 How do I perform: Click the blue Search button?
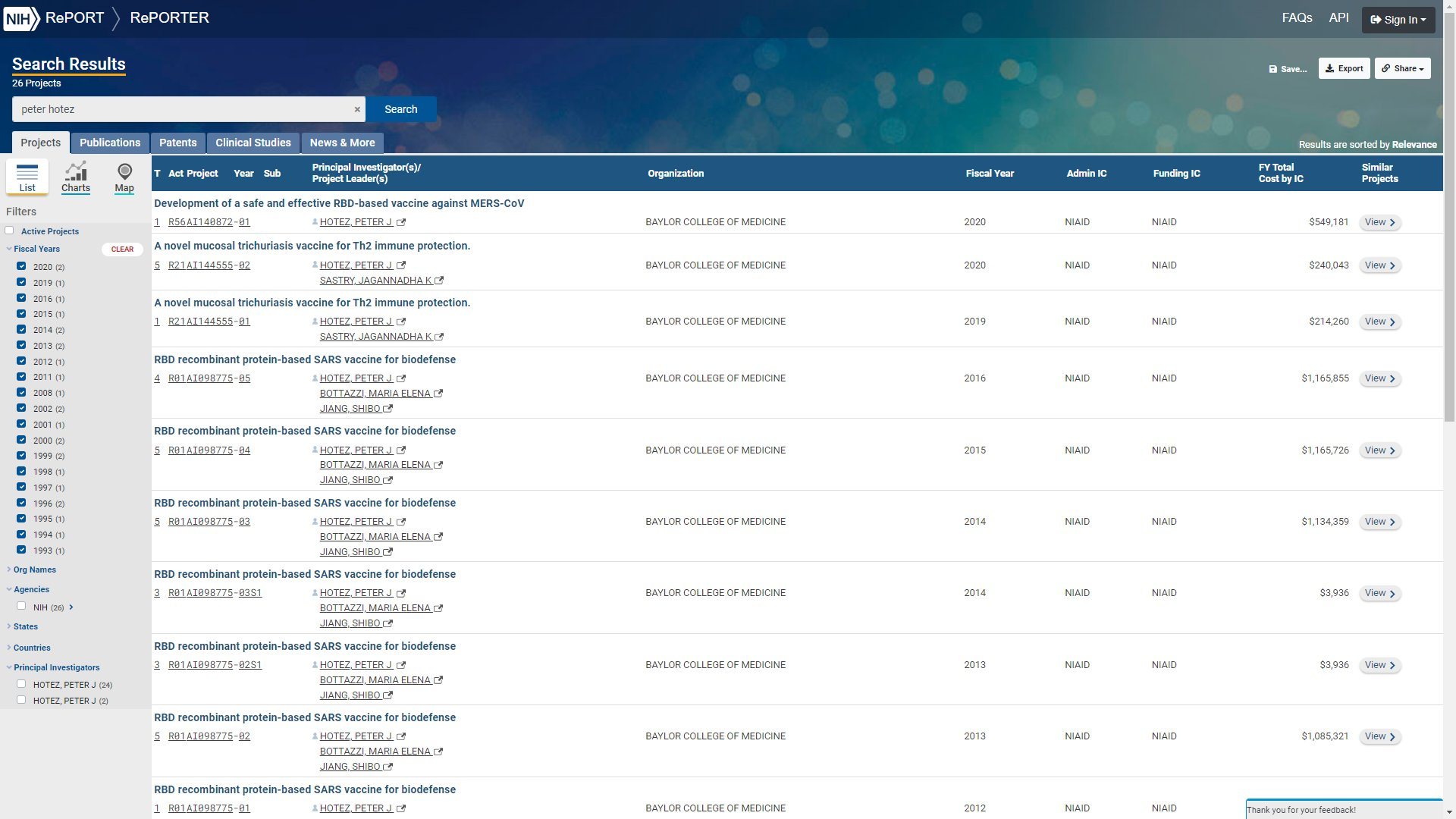400,109
